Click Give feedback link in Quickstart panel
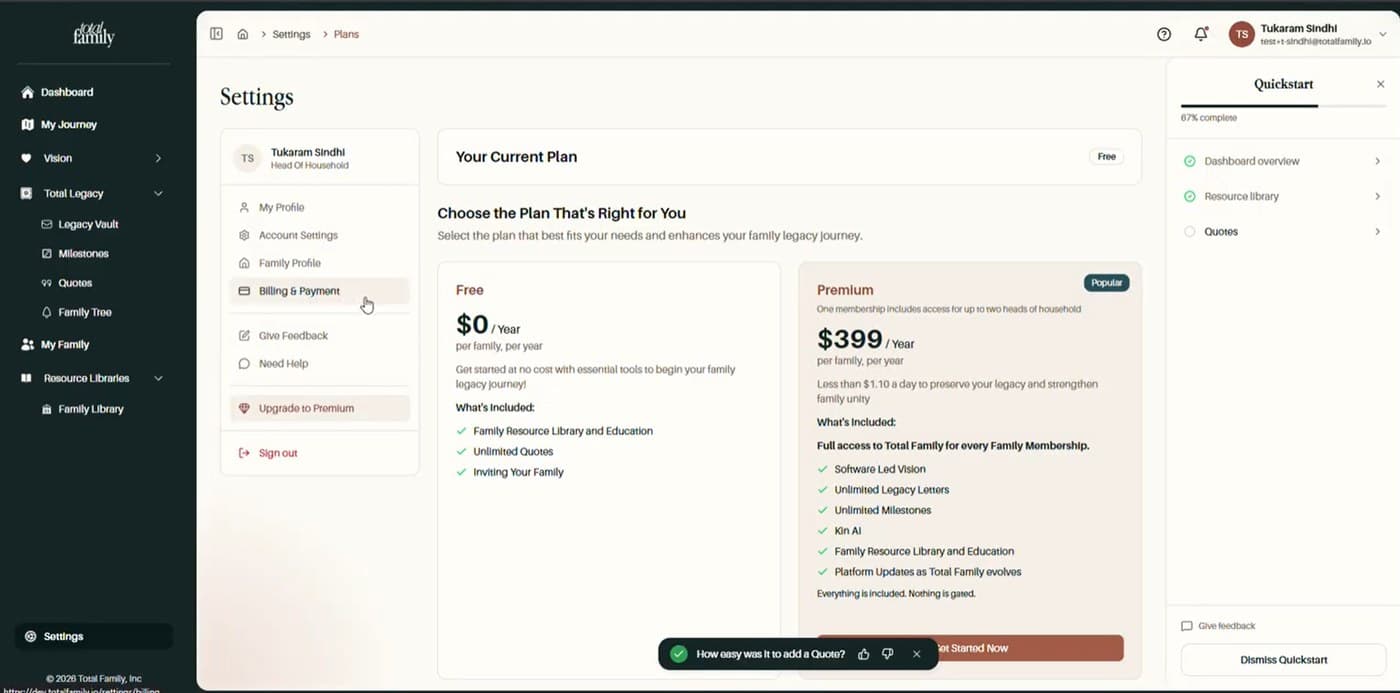 tap(1218, 626)
